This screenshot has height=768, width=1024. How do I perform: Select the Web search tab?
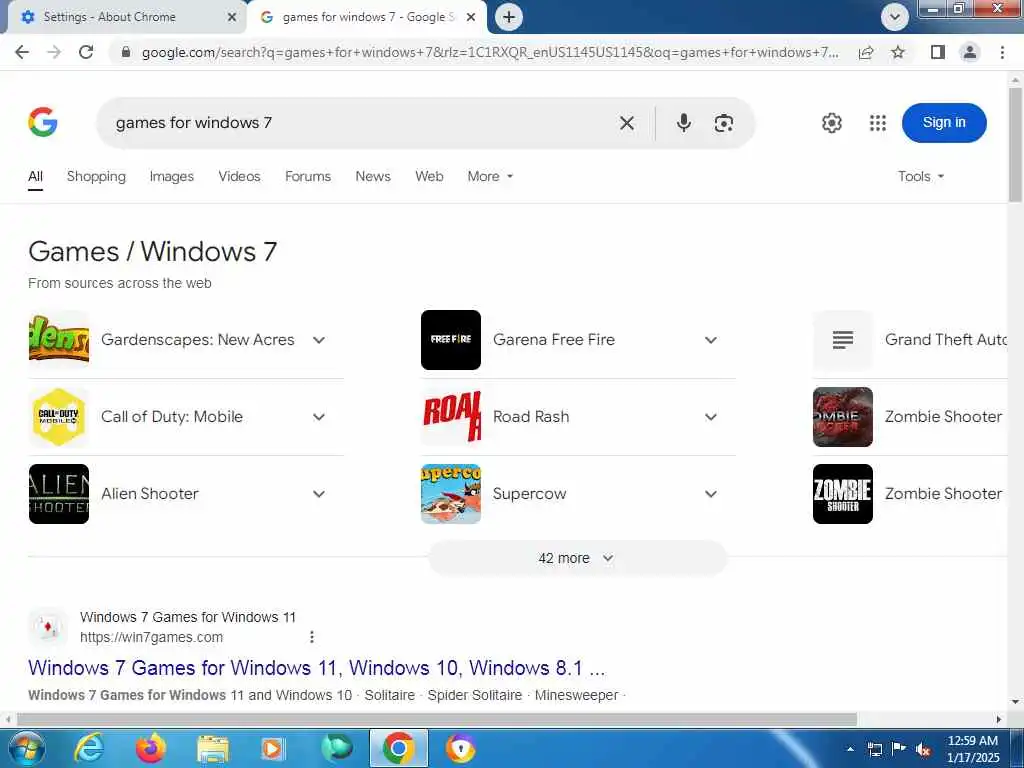(x=429, y=176)
